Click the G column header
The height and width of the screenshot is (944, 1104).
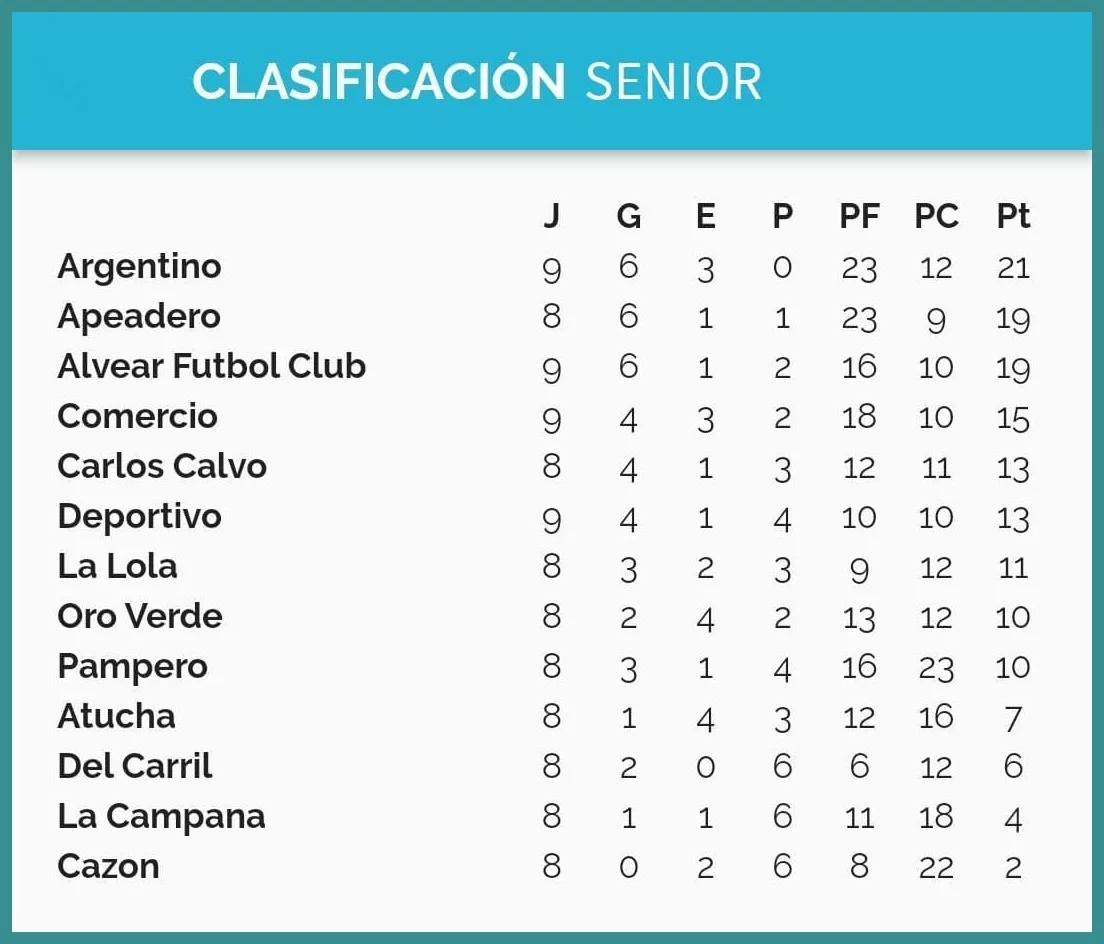tap(628, 216)
